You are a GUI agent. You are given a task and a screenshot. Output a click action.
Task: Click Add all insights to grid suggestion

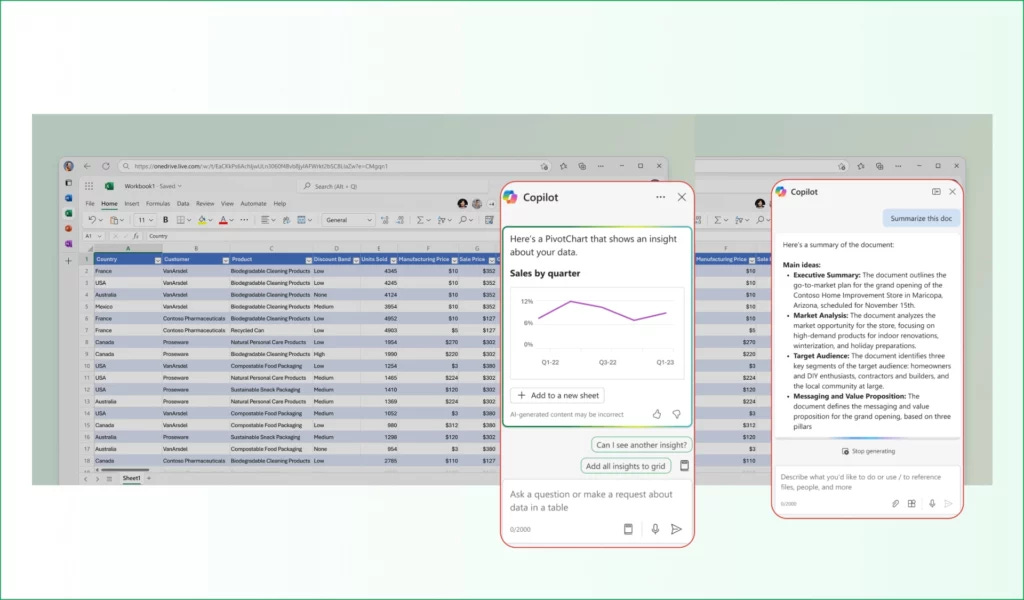(626, 466)
